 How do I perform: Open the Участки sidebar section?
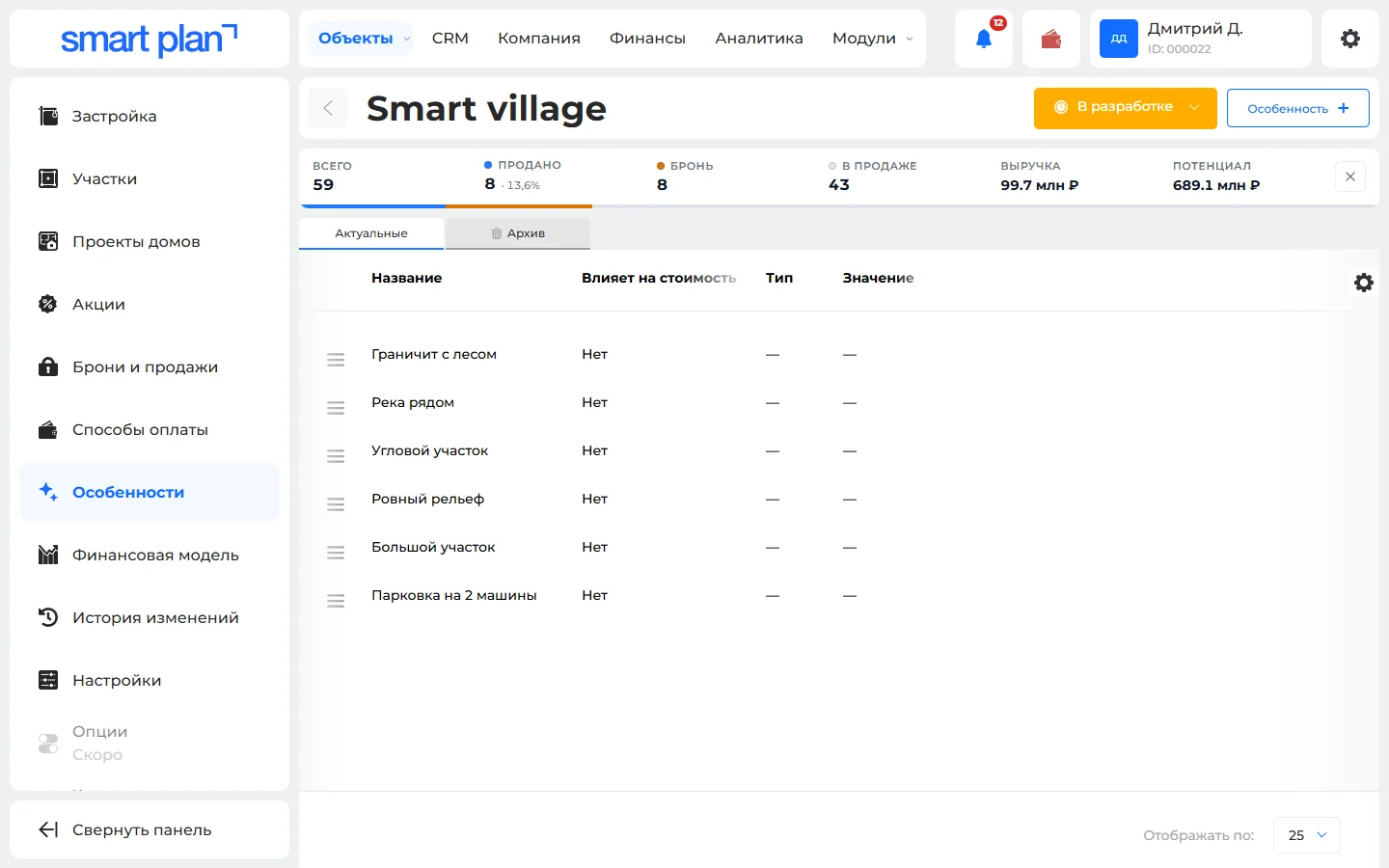150,178
